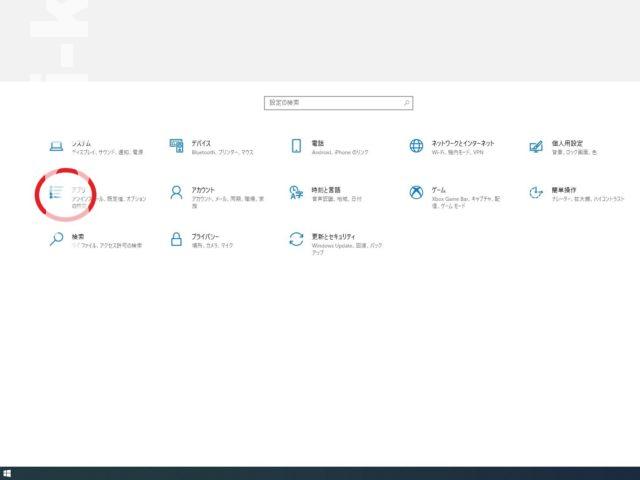Focus the 設定の検索 search field
This screenshot has width=640, height=480.
332,103
